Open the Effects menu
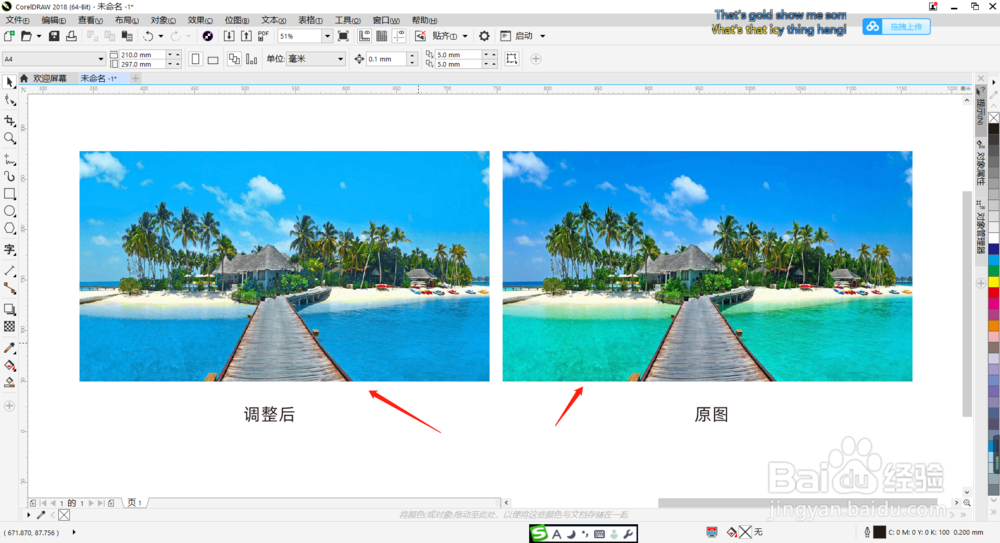 tap(200, 20)
